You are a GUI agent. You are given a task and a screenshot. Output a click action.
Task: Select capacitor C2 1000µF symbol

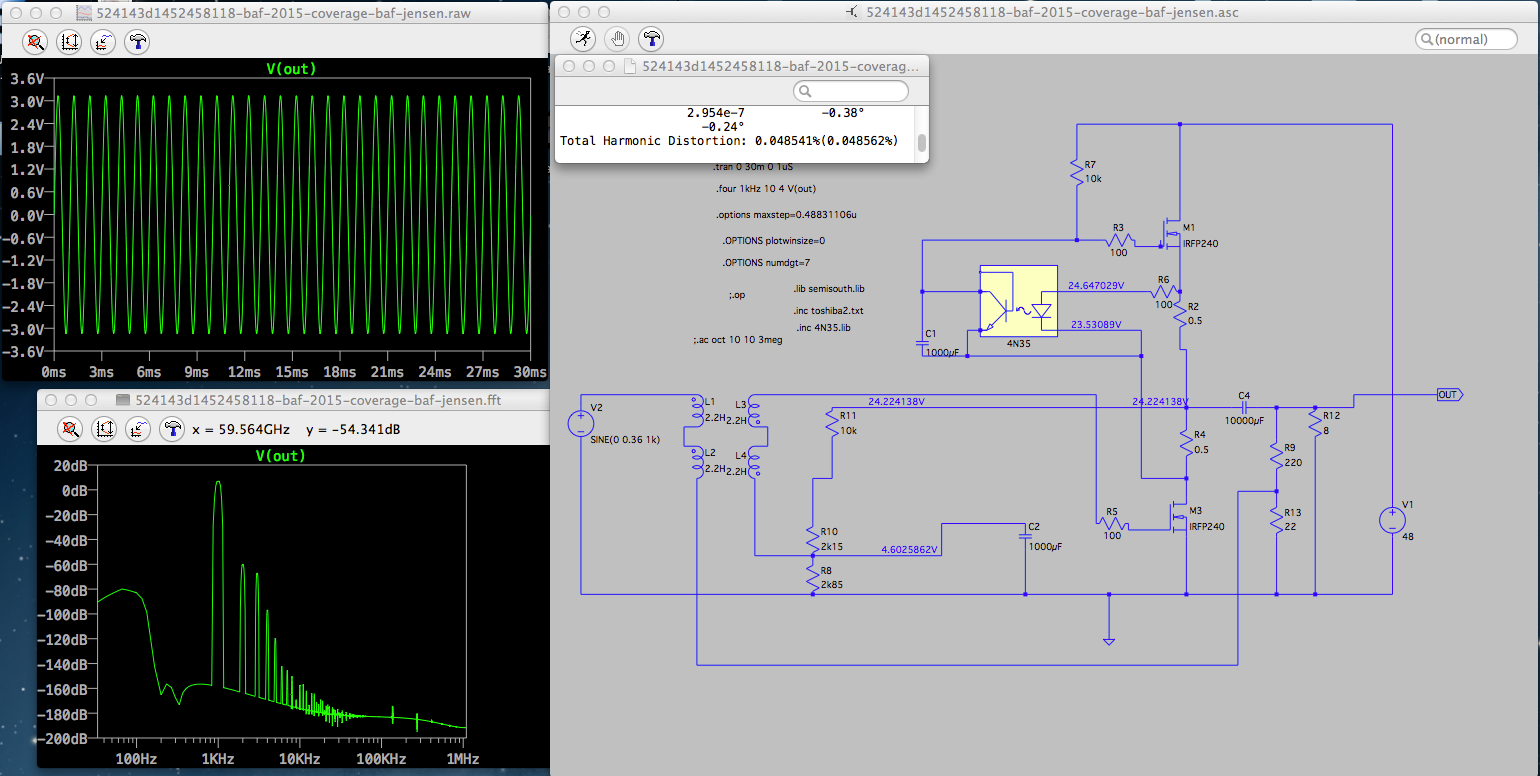(x=1025, y=536)
